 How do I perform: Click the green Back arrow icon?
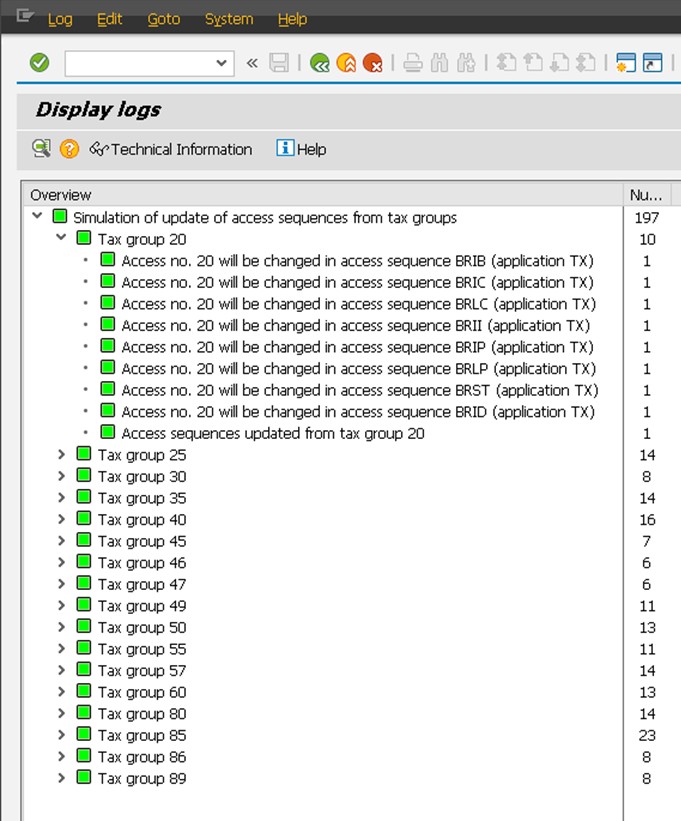pos(320,63)
